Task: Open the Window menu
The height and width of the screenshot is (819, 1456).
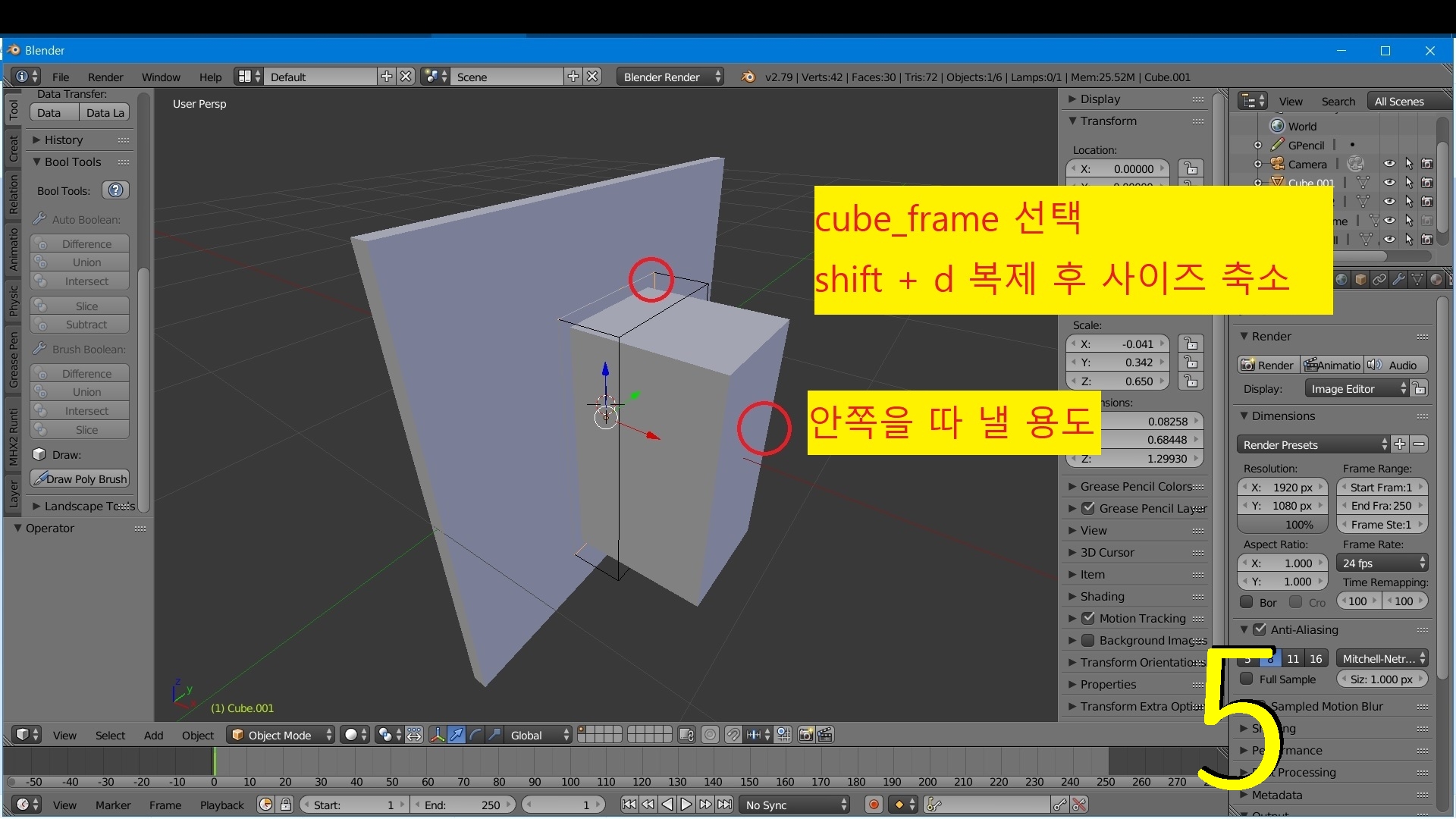Action: click(x=161, y=77)
